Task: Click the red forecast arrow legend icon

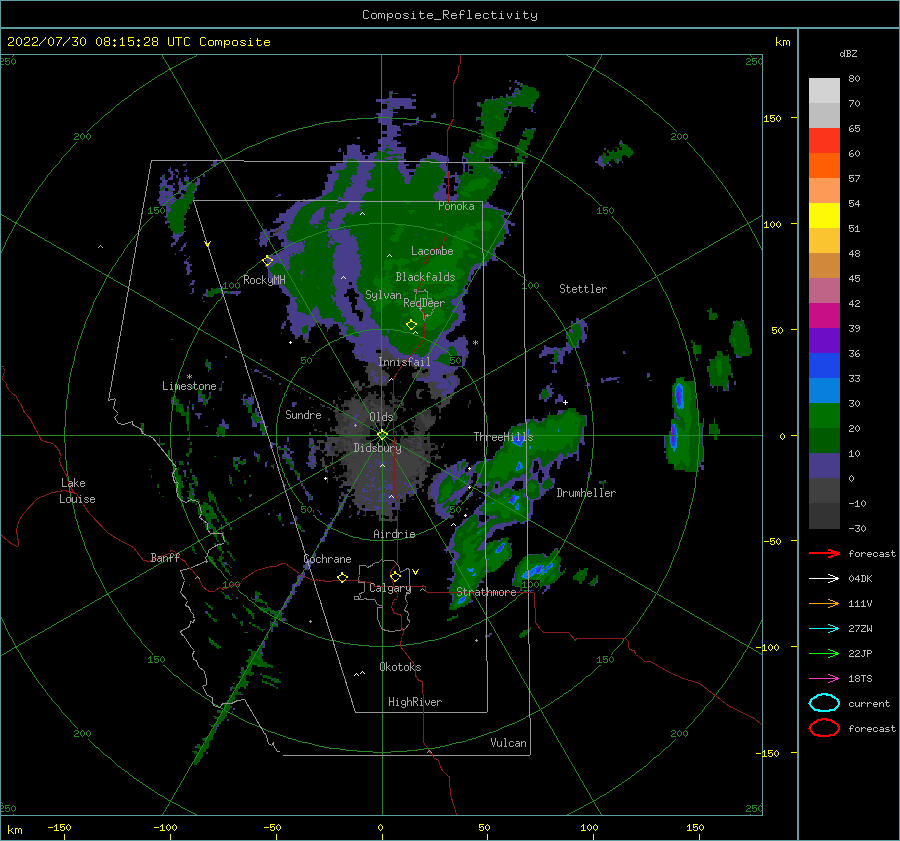Action: (824, 553)
